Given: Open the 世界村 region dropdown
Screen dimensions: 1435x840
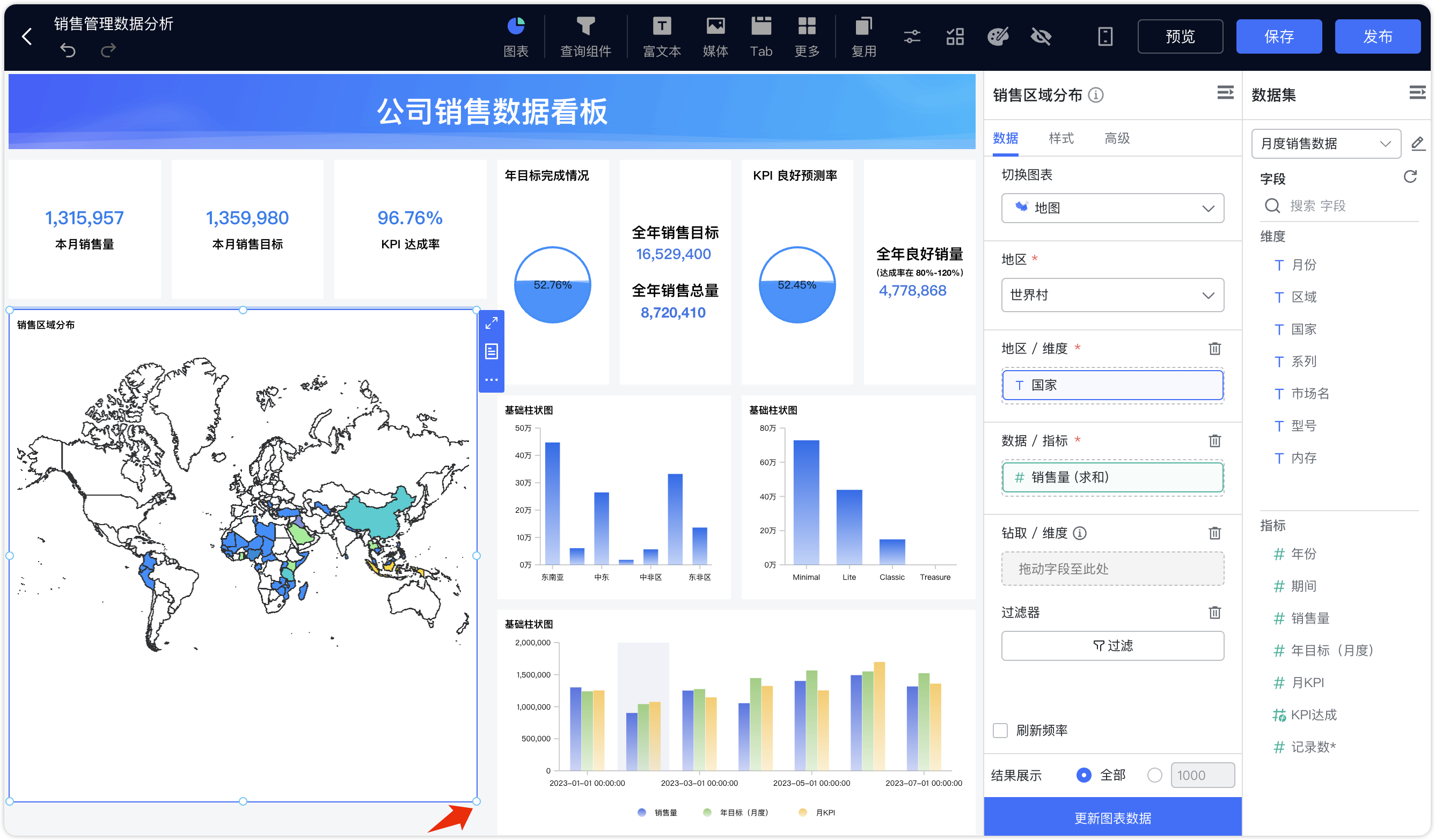Looking at the screenshot, I should [x=1112, y=295].
